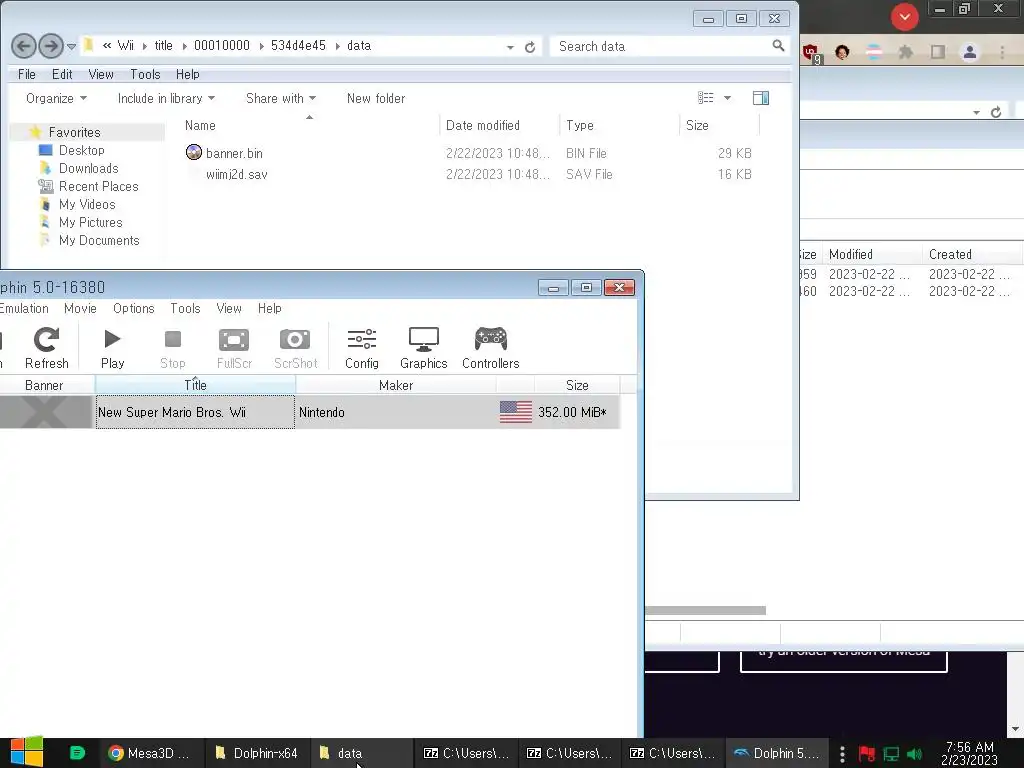Screen dimensions: 1024x768
Task: Refresh the Explorer address bar
Action: click(x=530, y=47)
